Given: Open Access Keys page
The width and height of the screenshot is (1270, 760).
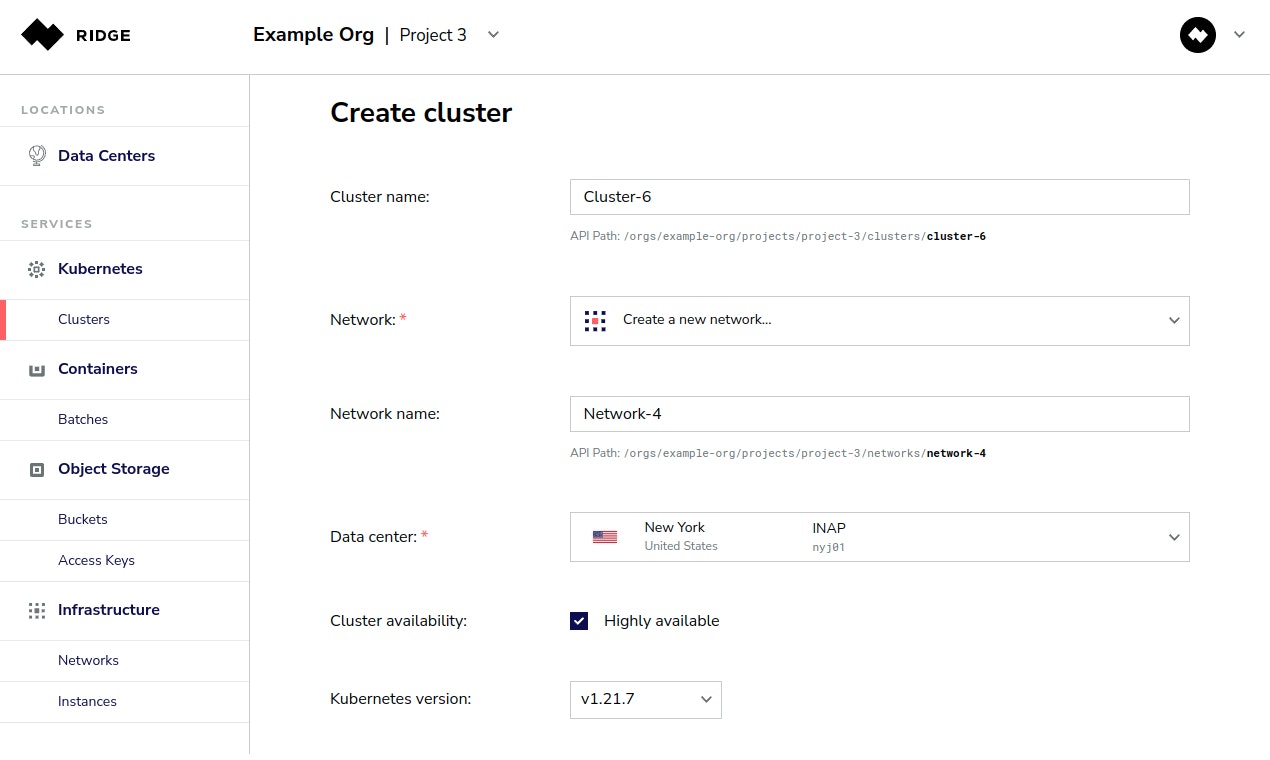Looking at the screenshot, I should pos(96,561).
